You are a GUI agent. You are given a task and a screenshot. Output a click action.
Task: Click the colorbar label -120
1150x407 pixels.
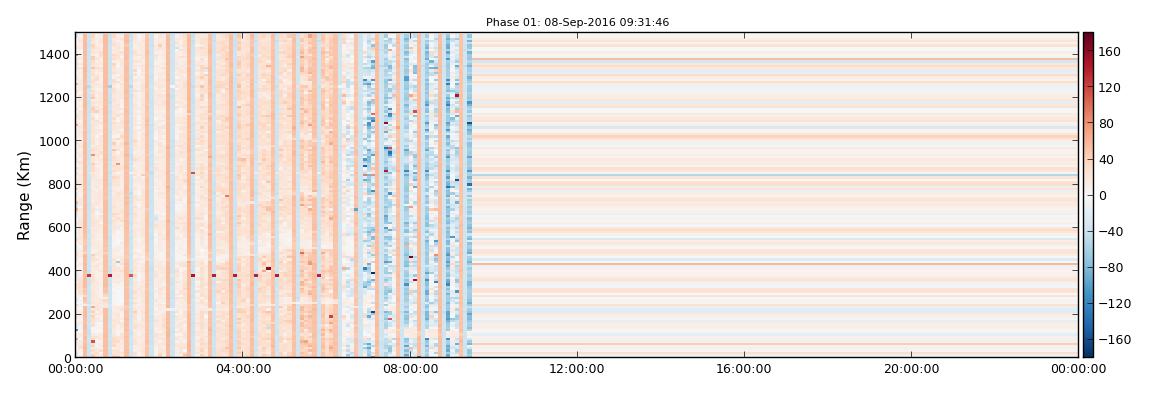[1114, 304]
